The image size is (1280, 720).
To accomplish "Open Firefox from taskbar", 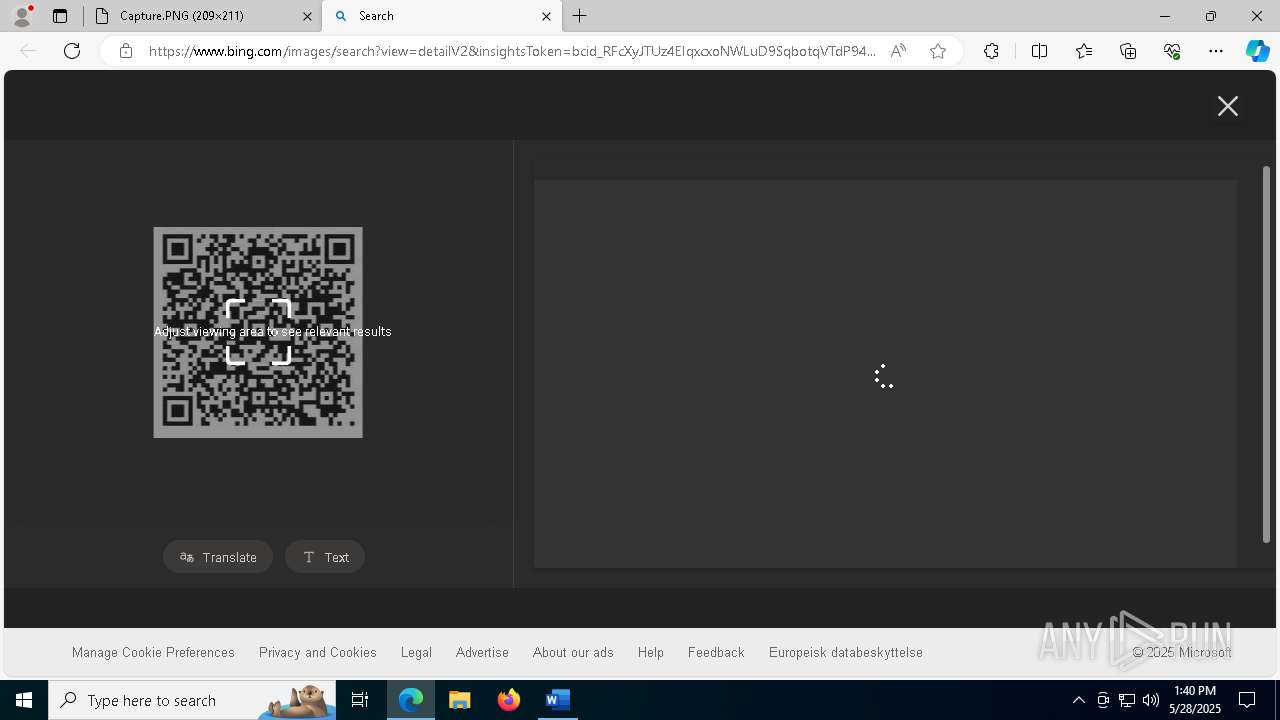I will [x=509, y=700].
